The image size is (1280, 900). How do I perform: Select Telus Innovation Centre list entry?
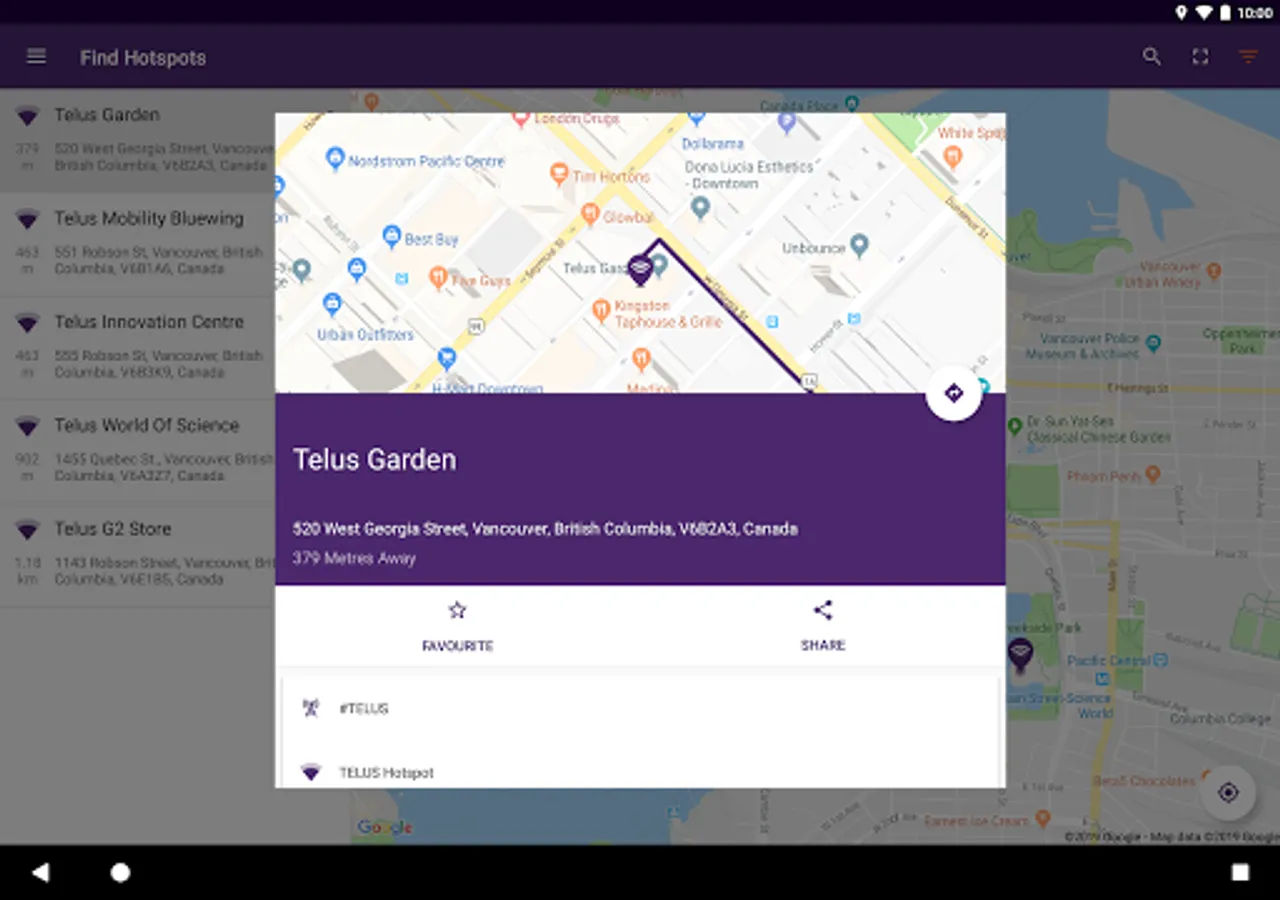[x=138, y=347]
